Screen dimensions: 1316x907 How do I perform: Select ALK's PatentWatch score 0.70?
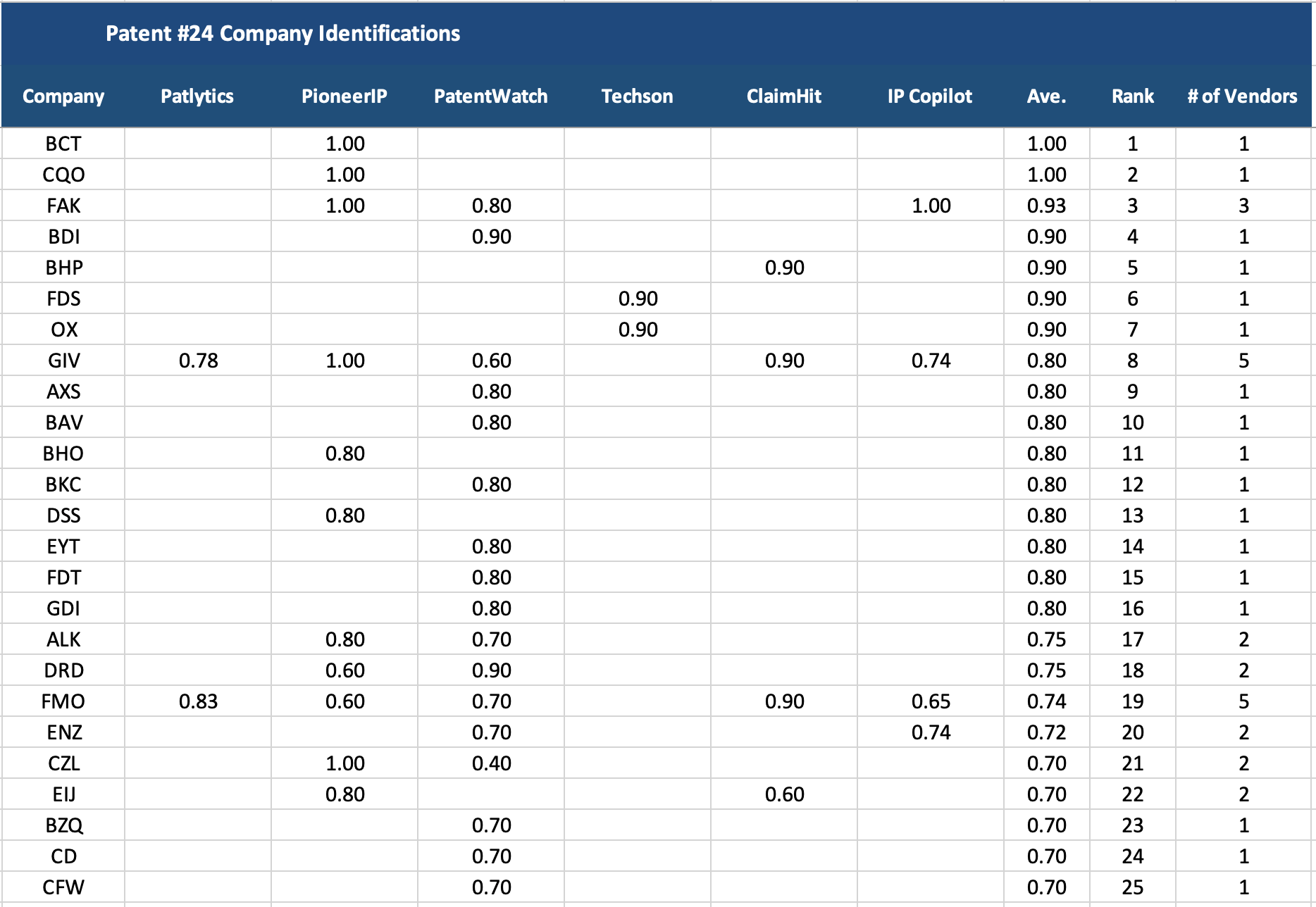[491, 639]
